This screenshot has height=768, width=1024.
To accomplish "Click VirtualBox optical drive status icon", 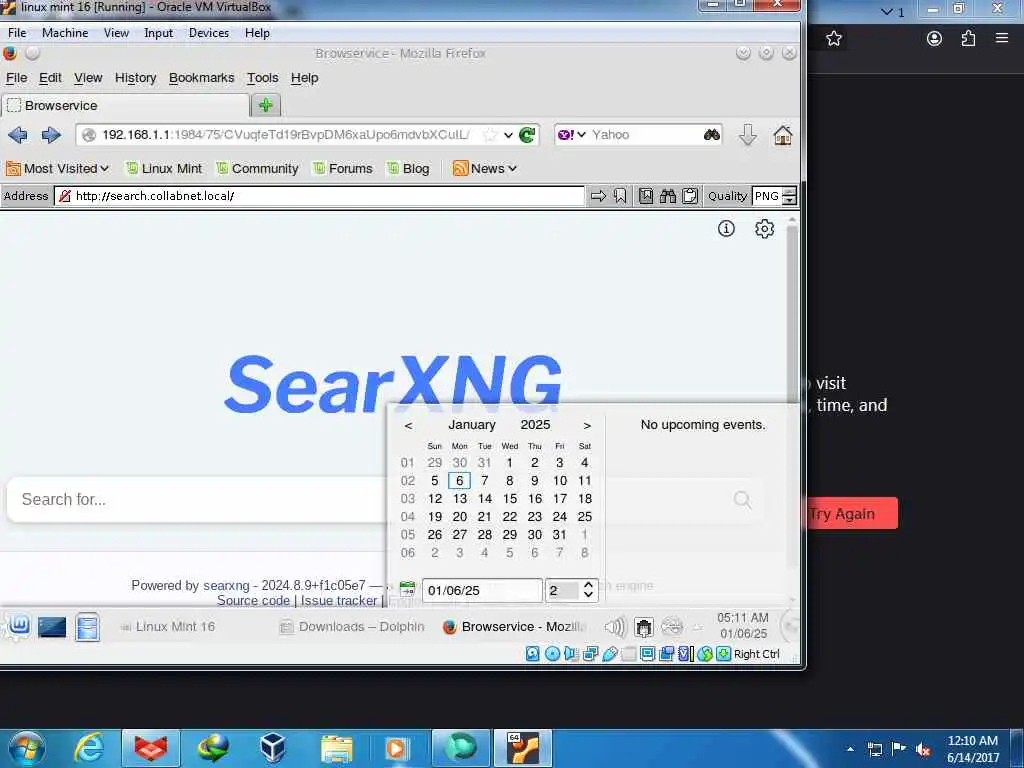I will click(x=552, y=654).
